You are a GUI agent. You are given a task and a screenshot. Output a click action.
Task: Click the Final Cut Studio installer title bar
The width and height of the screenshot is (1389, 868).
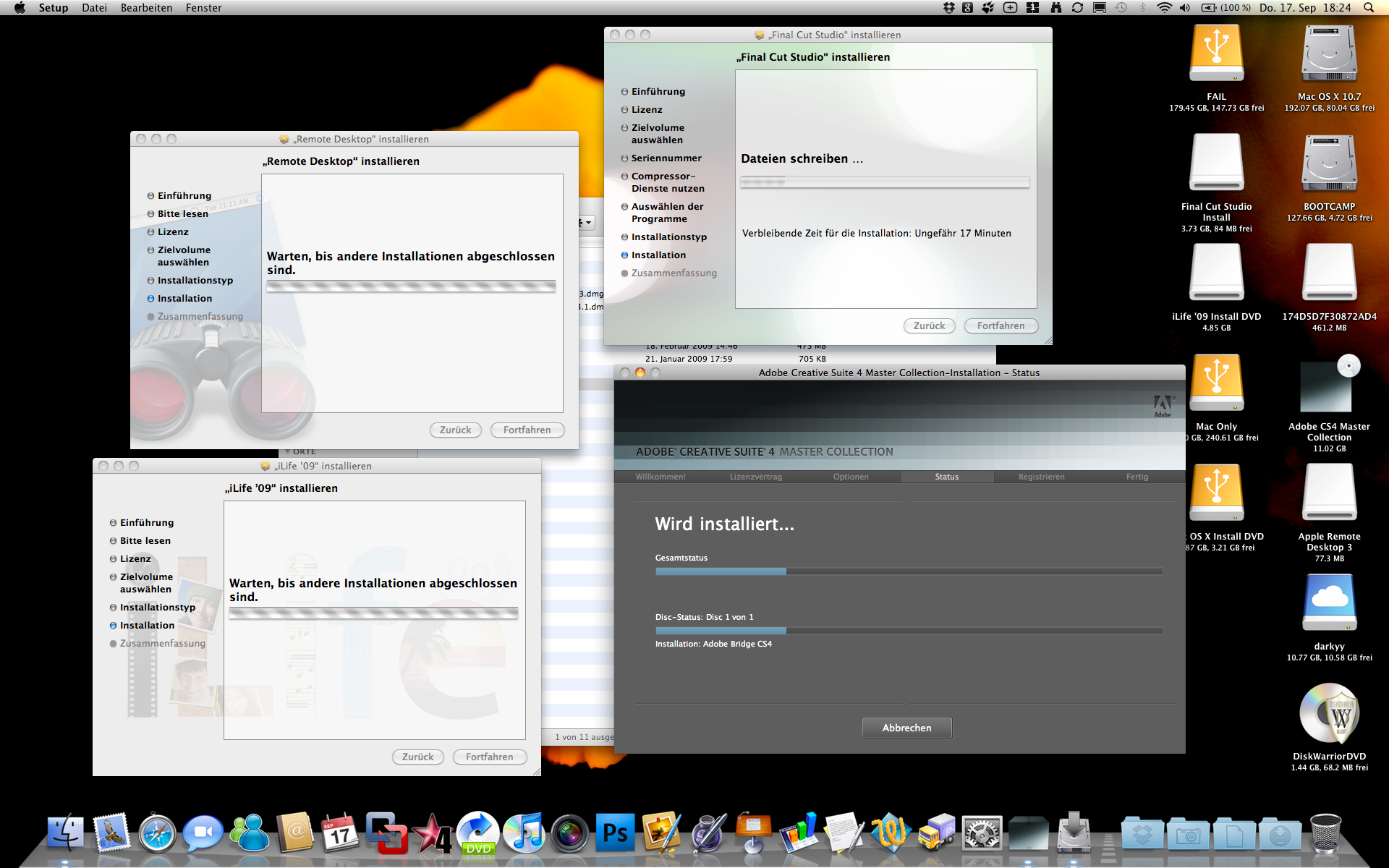[x=828, y=35]
